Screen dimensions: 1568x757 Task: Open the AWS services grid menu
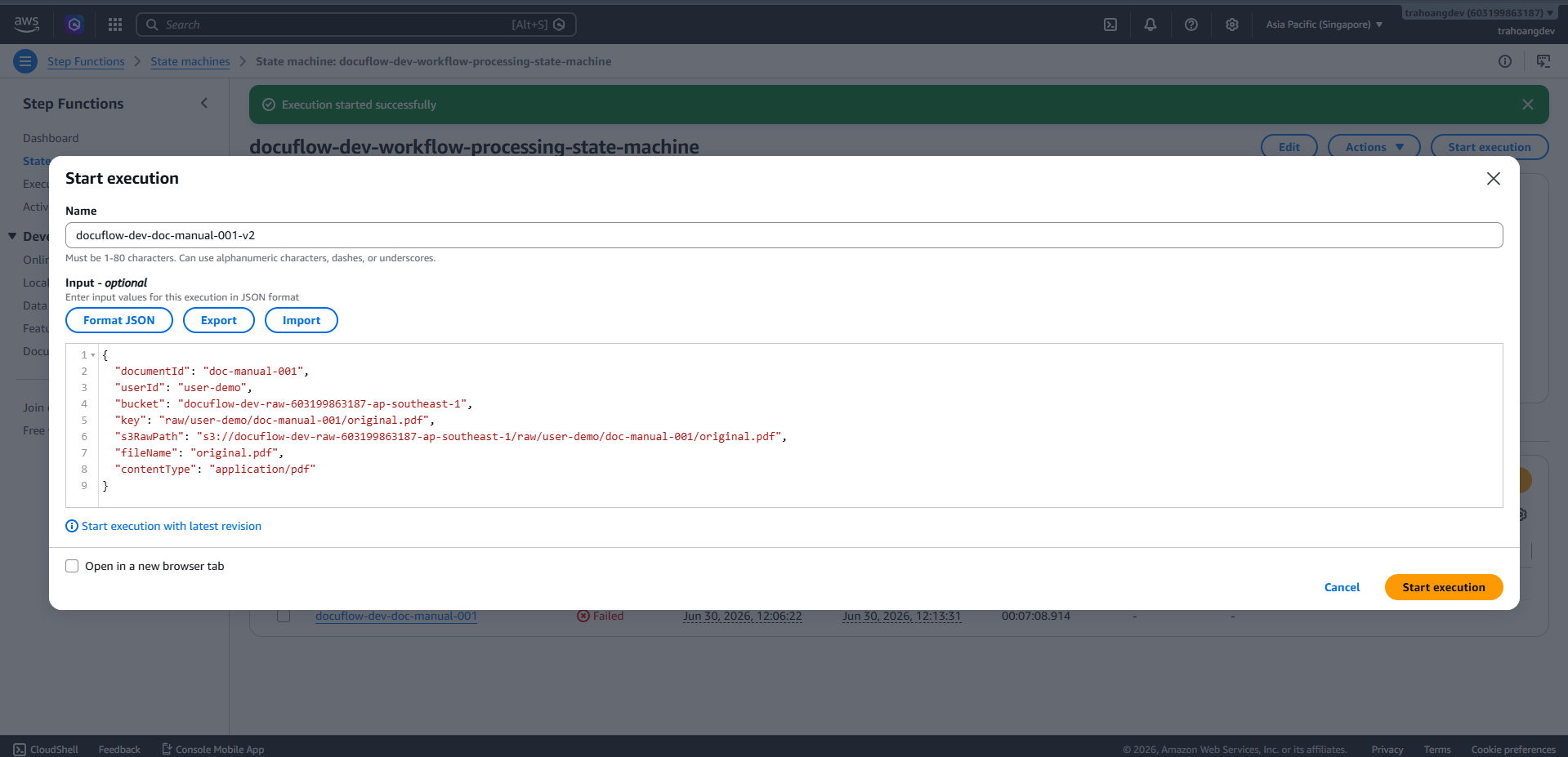115,24
